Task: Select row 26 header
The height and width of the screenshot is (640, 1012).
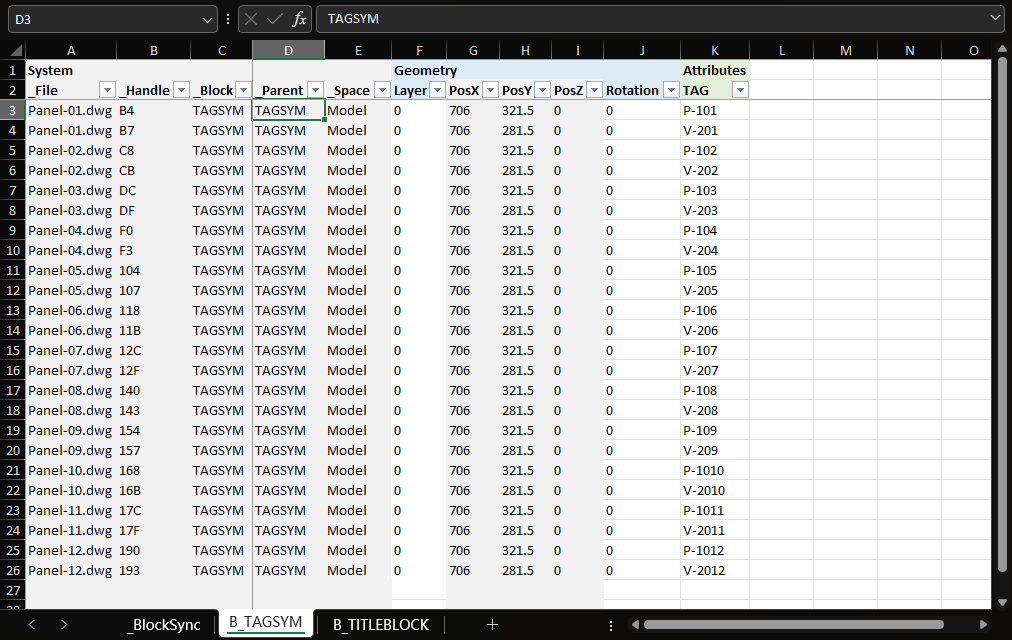Action: tap(13, 570)
